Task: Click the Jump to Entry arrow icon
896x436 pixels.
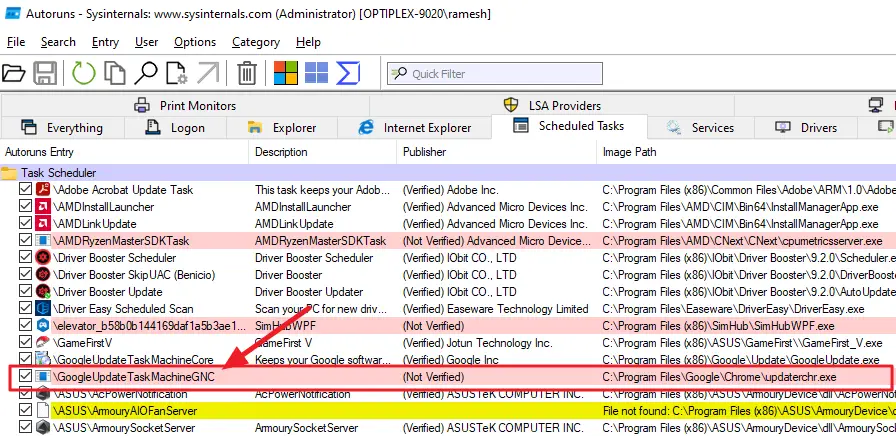Action: point(208,73)
